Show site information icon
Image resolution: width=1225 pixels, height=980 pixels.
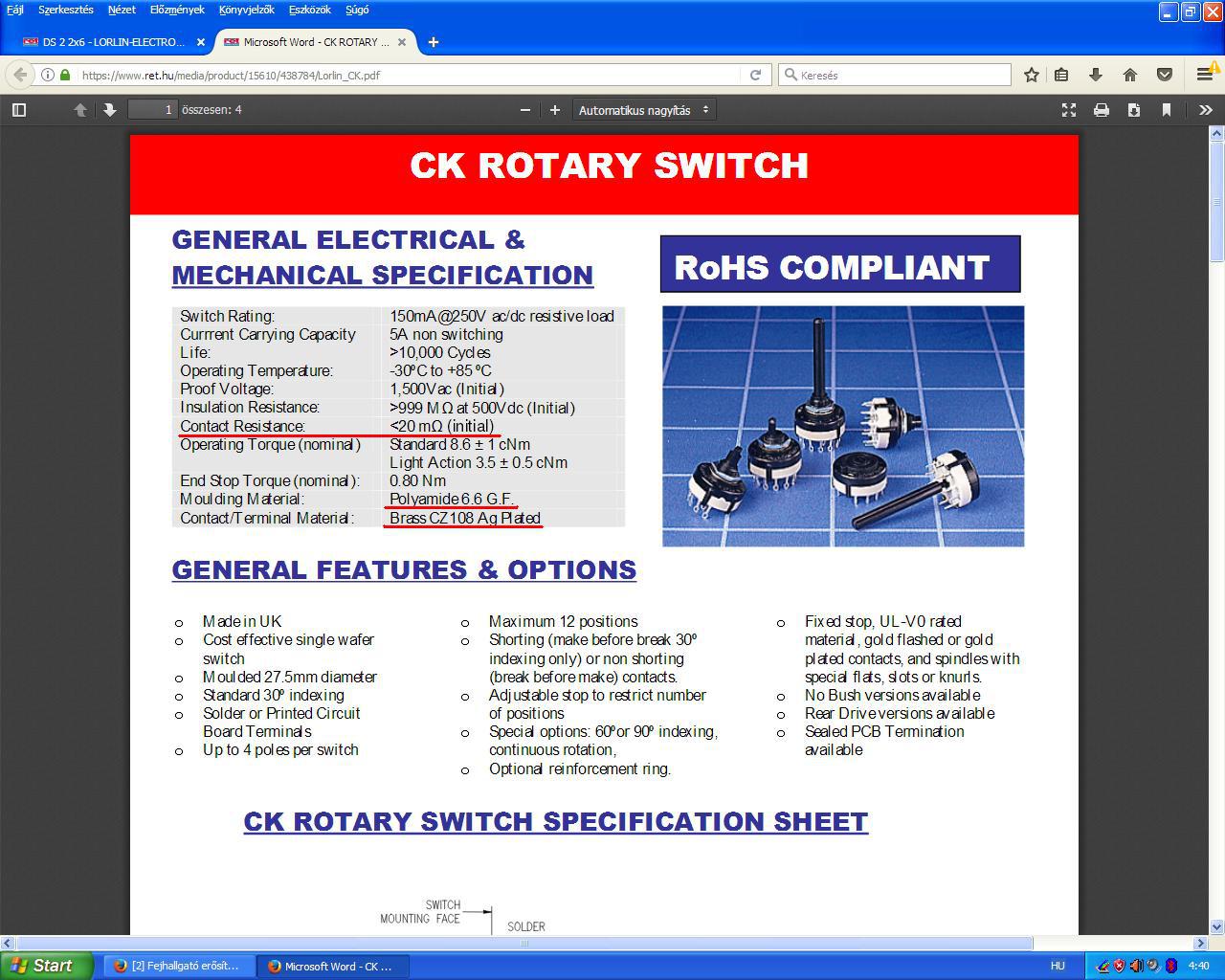pyautogui.click(x=48, y=75)
